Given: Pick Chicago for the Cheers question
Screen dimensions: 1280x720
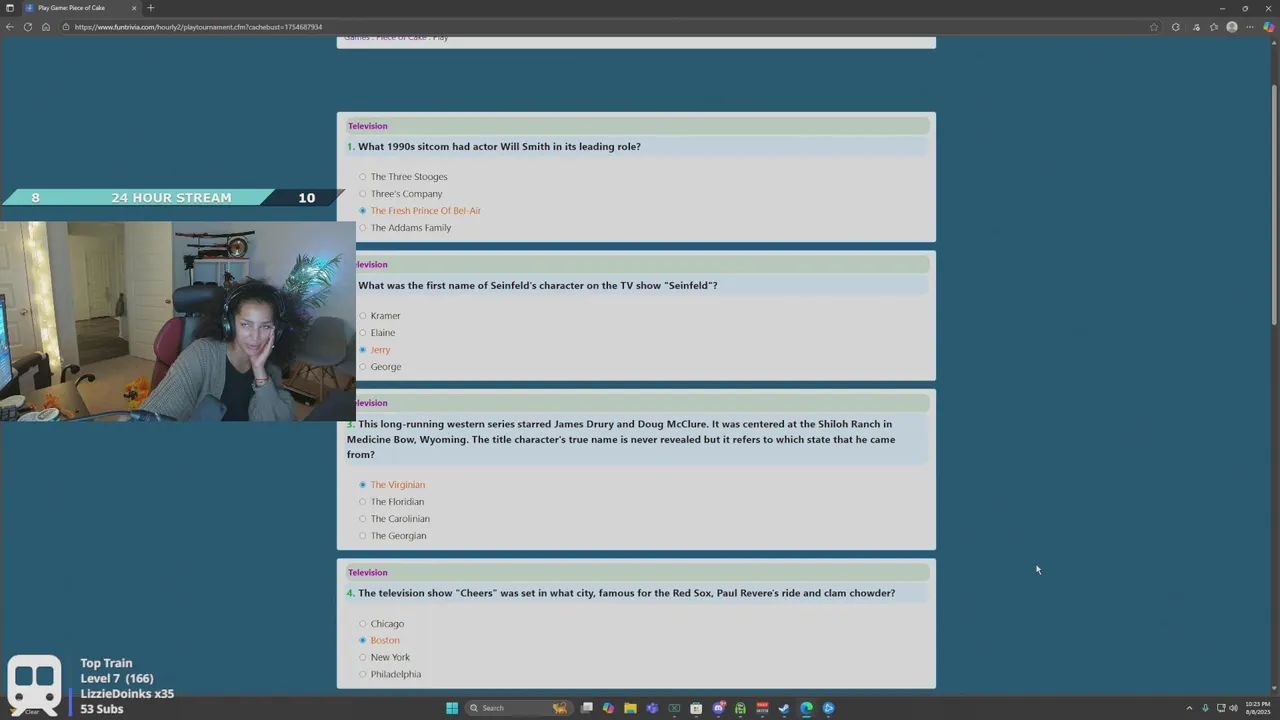Looking at the screenshot, I should 387,624.
